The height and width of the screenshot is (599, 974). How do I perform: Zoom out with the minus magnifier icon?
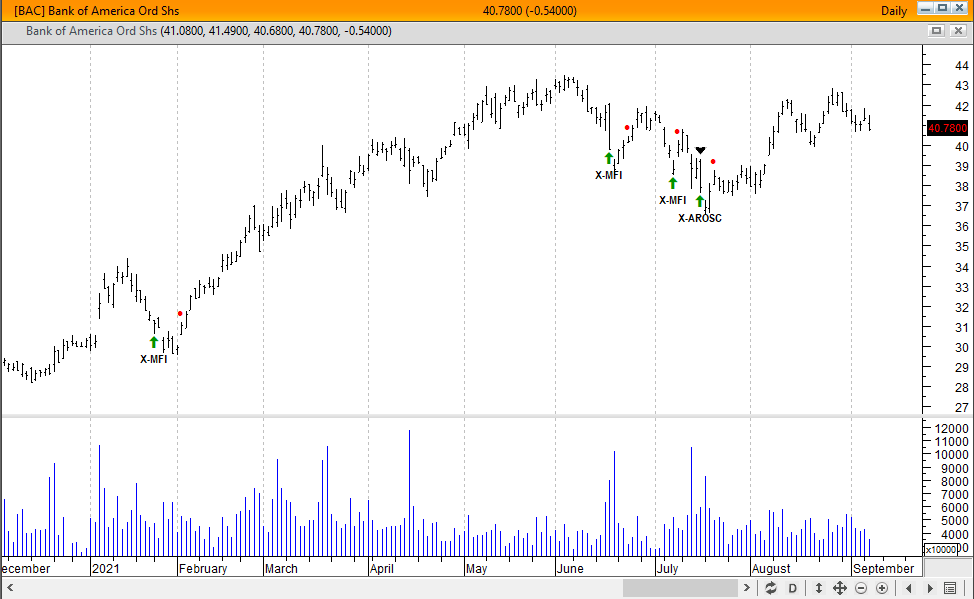861,588
